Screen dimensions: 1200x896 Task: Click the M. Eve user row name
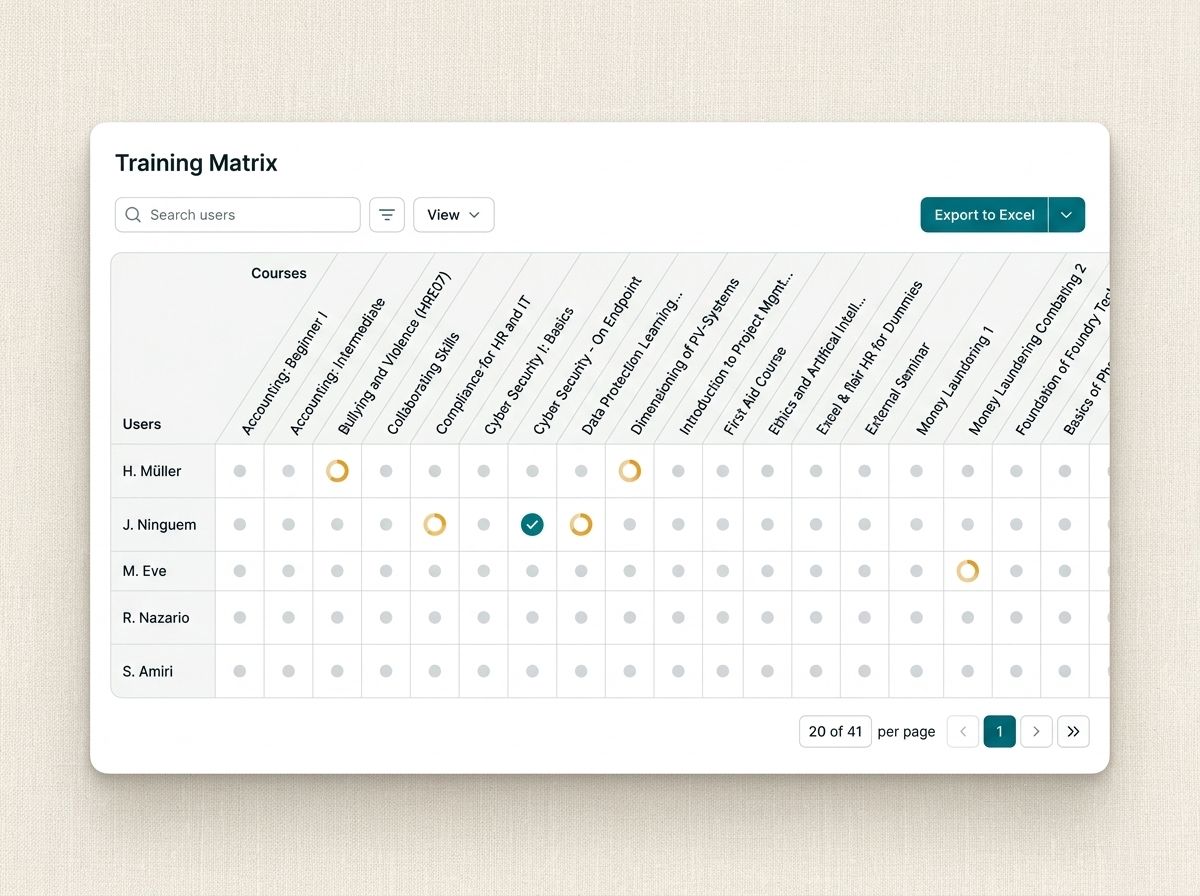click(144, 571)
